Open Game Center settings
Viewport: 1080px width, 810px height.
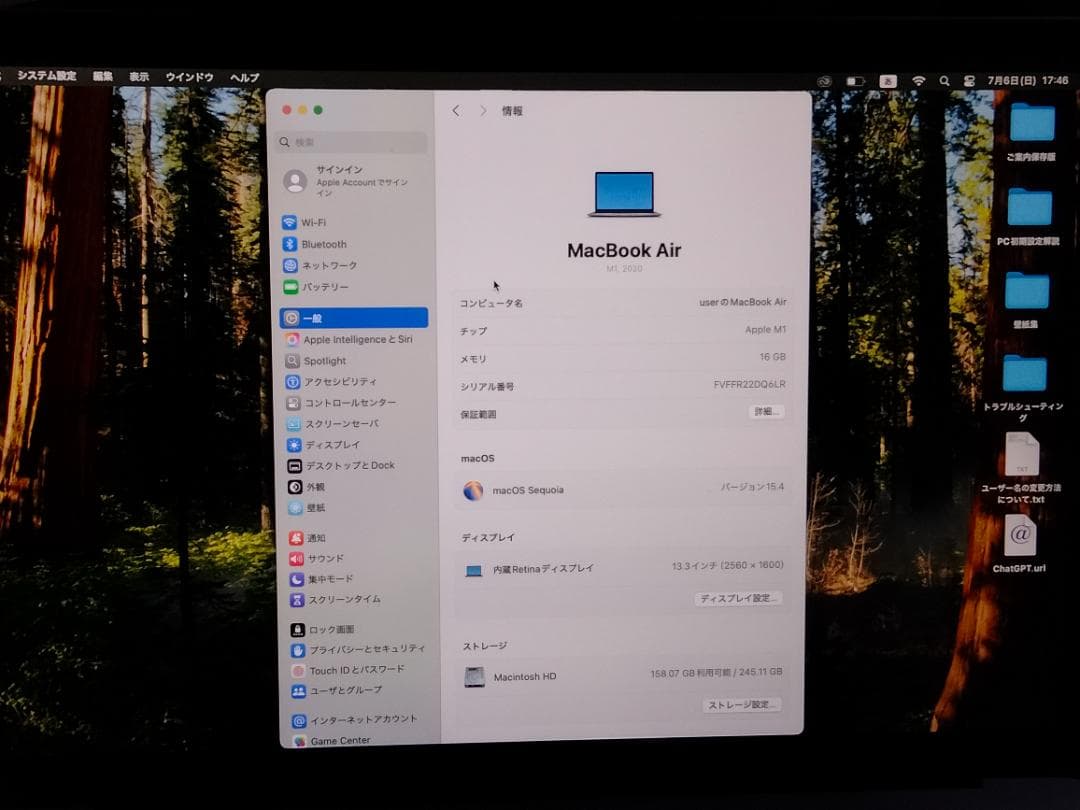pyautogui.click(x=331, y=740)
